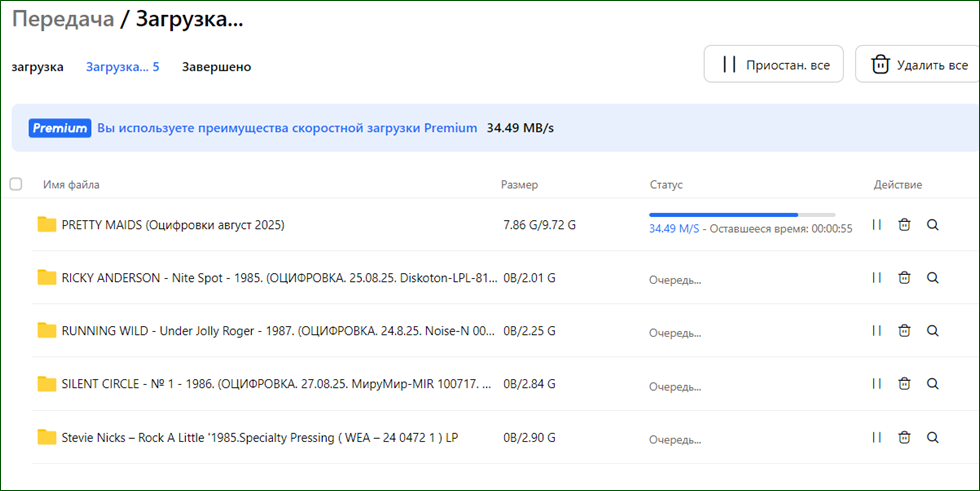Pause the RICKY ANDERSON queued download
Viewport: 980px width, 491px height.
point(877,277)
